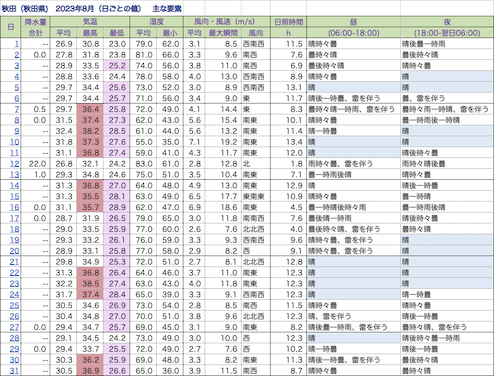Click the 32.4 average temperature on day 9
Viewport: 494px width, 376px height.
[x=64, y=131]
